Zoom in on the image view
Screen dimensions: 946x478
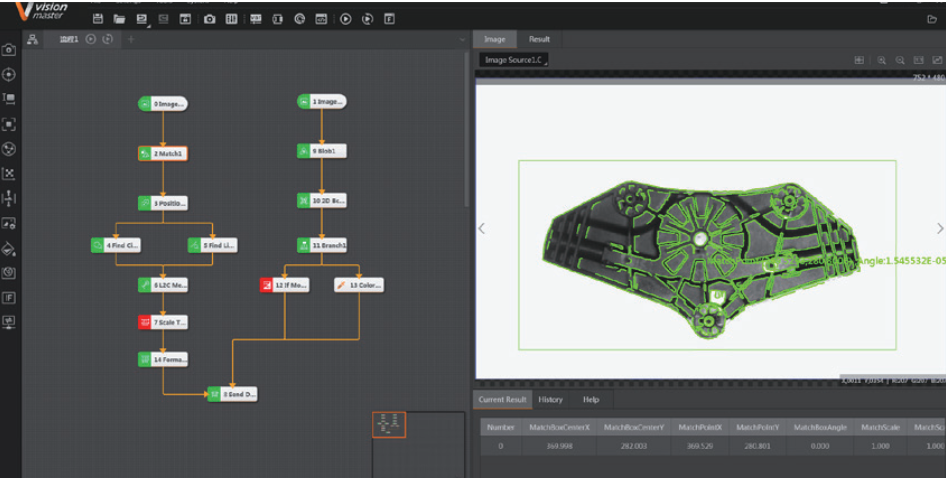click(881, 60)
